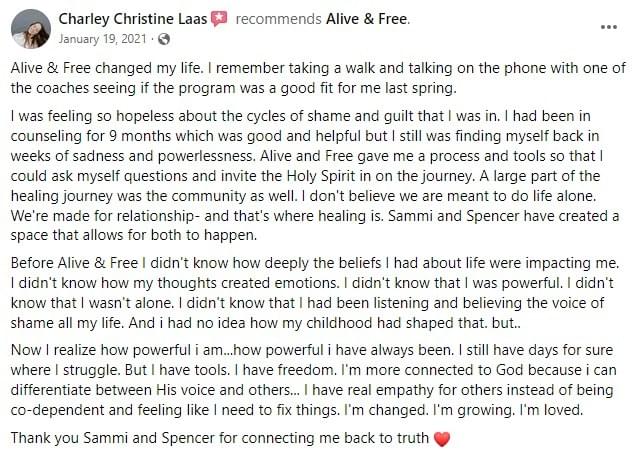Viewport: 640px width, 459px height.
Task: Open Charley Christine Laas's profile picture
Action: pyautogui.click(x=31, y=29)
